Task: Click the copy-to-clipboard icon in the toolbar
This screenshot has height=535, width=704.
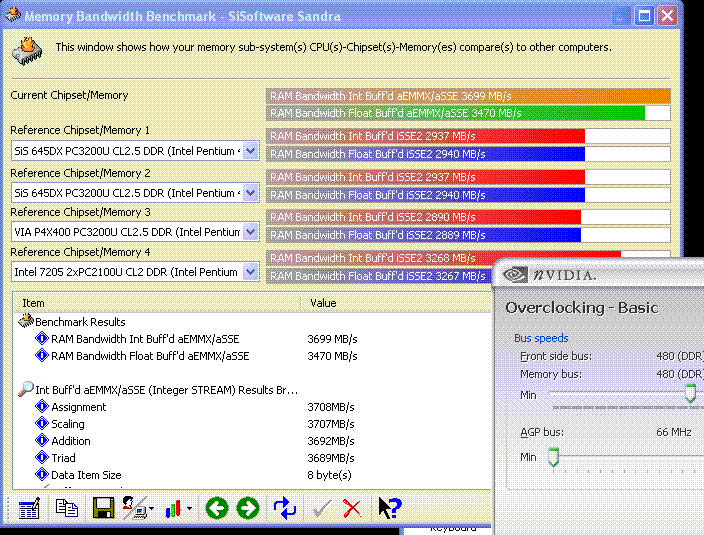Action: coord(66,508)
